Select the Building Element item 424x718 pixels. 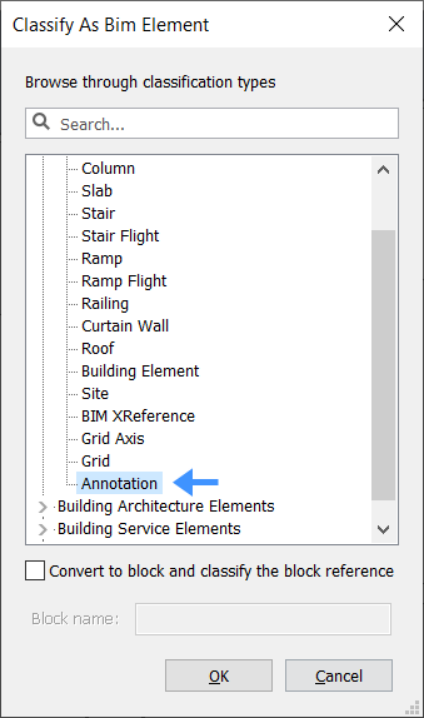(140, 371)
